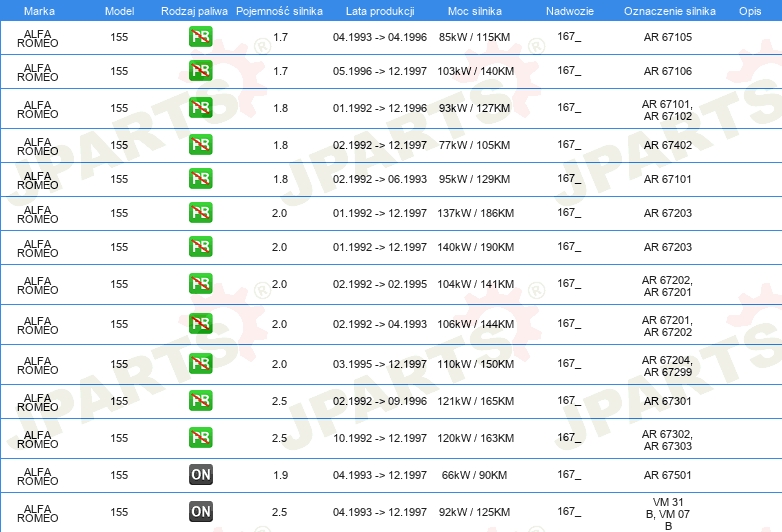Select the date range 10.1992 -> 12.1997
This screenshot has height=532, width=782.
[380, 438]
